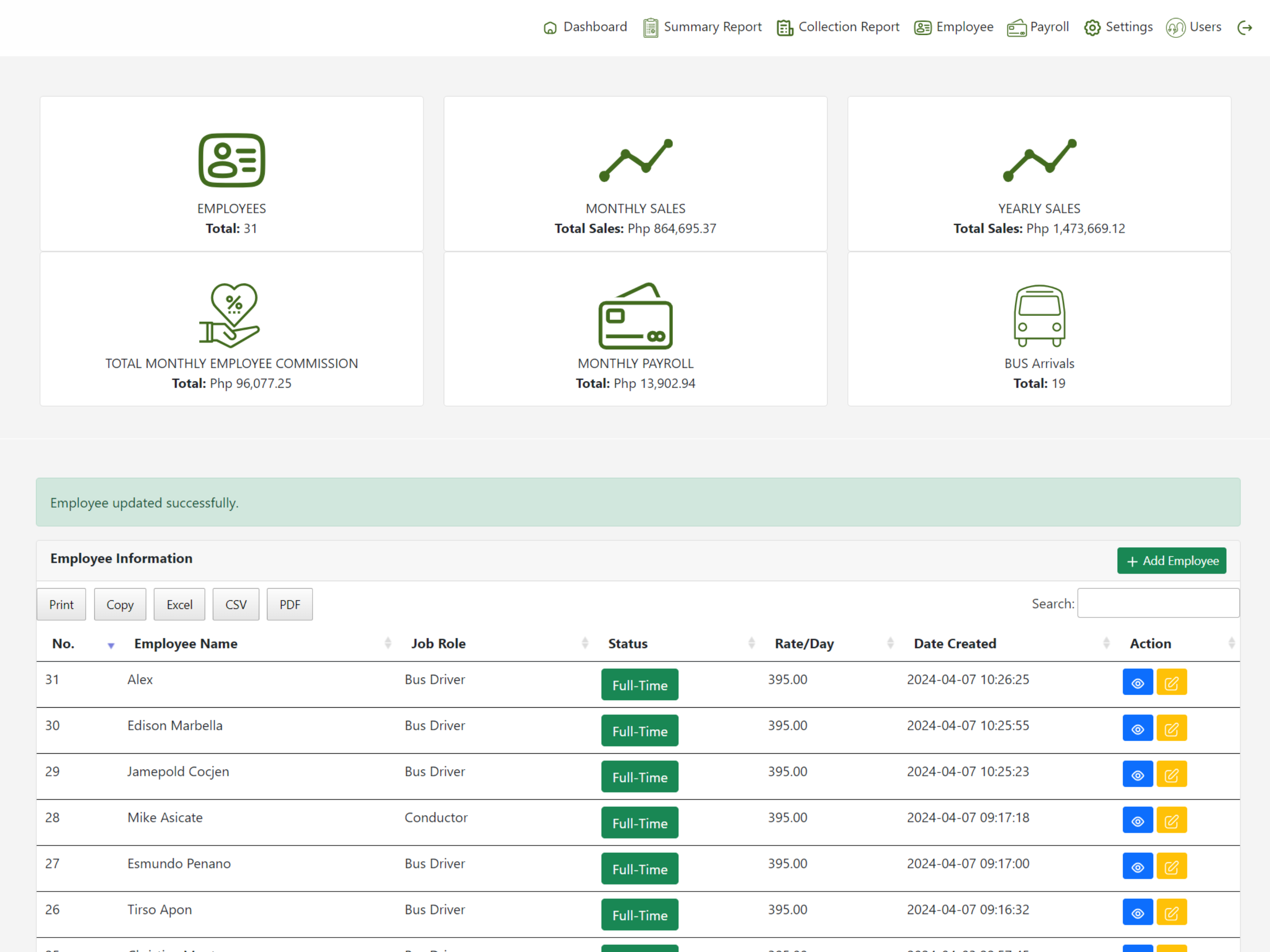Export the employee table as CSV
The height and width of the screenshot is (952, 1270).
235,604
